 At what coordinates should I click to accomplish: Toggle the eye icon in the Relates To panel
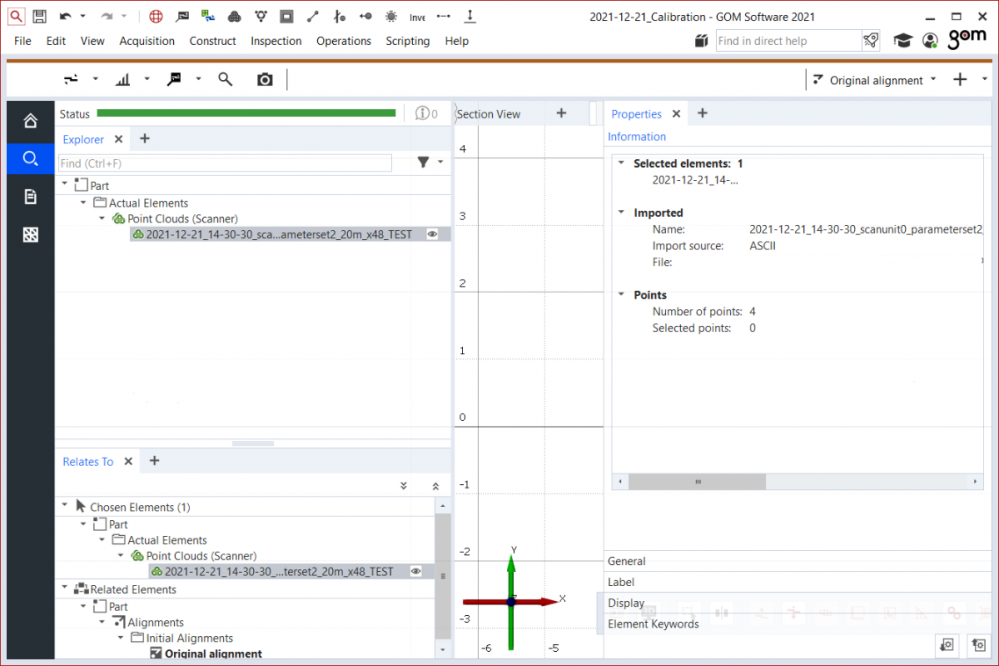(x=415, y=571)
